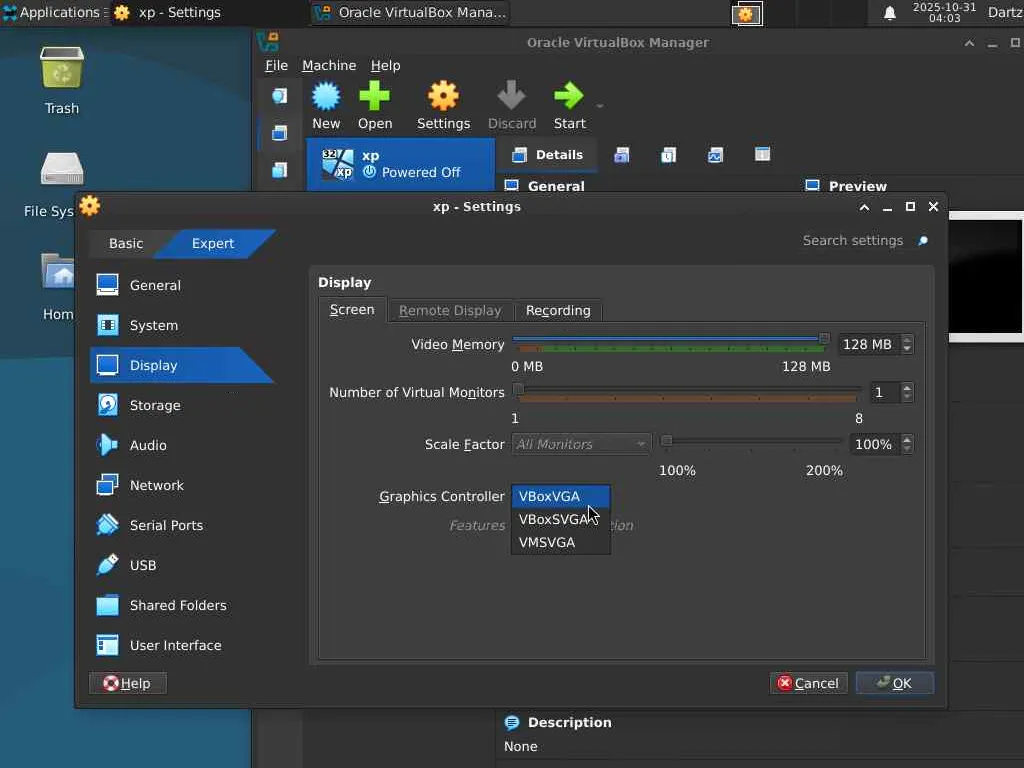Click the Logs icon in machine toolbar
The height and width of the screenshot is (768, 1024).
pos(669,155)
